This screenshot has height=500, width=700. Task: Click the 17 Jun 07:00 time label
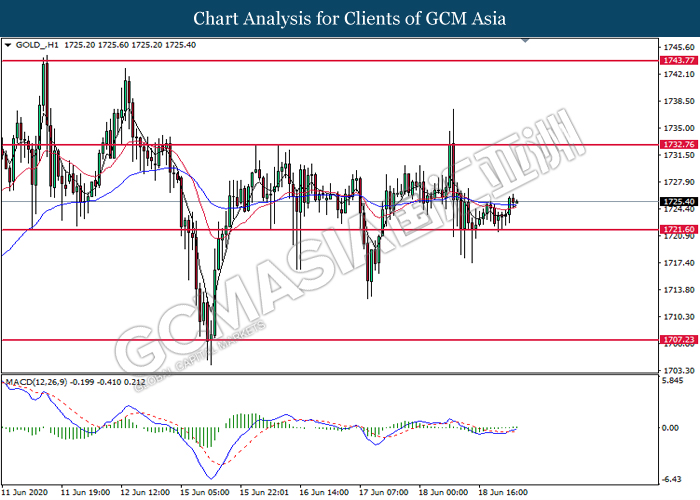click(384, 492)
